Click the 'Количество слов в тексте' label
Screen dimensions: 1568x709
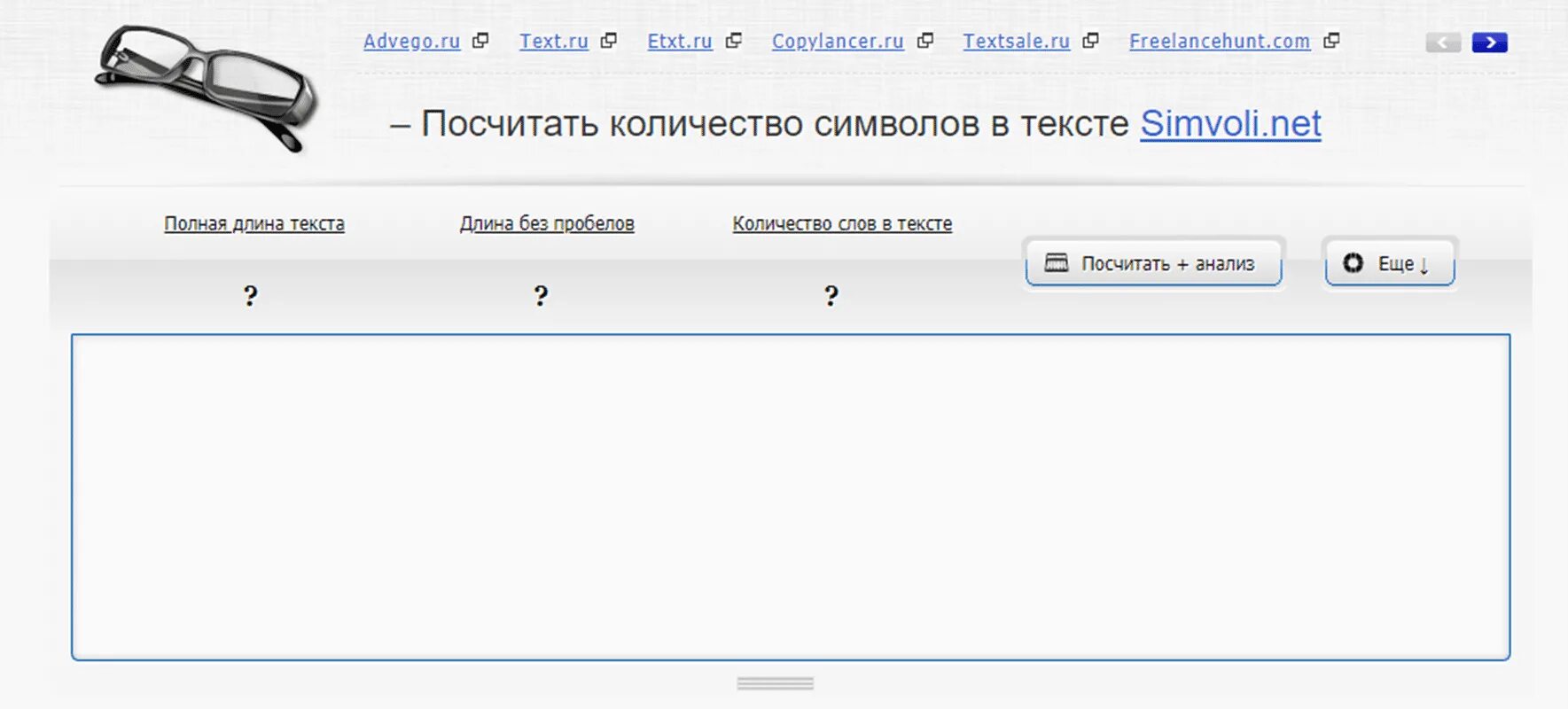click(x=842, y=223)
